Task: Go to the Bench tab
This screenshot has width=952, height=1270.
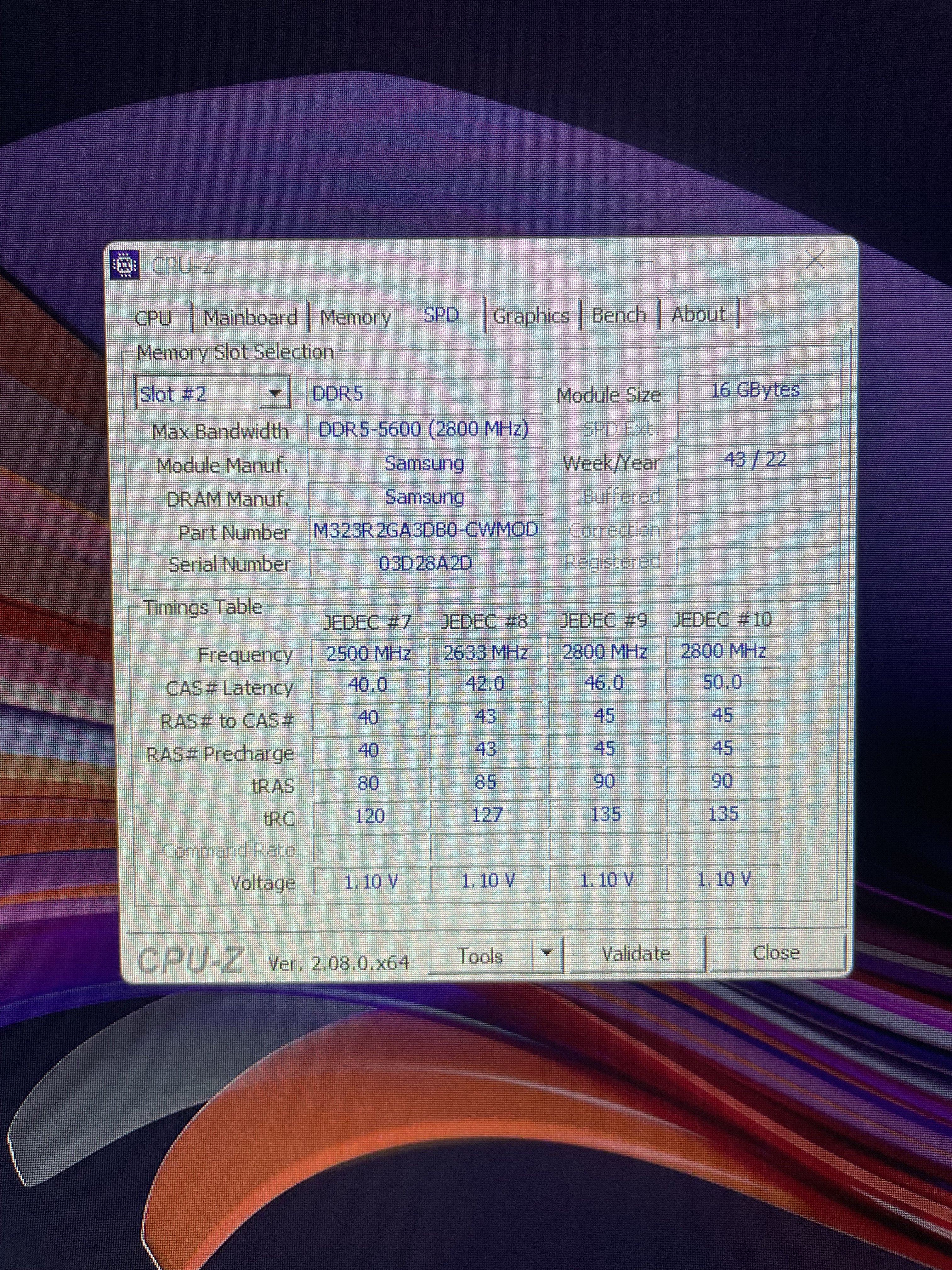Action: [x=619, y=315]
